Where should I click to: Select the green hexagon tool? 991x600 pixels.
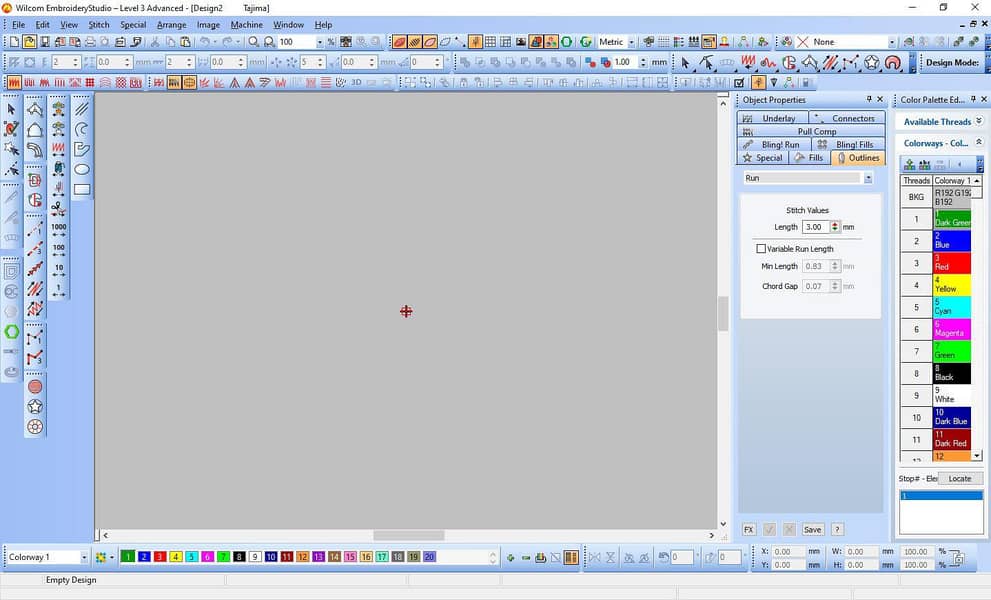click(x=12, y=332)
